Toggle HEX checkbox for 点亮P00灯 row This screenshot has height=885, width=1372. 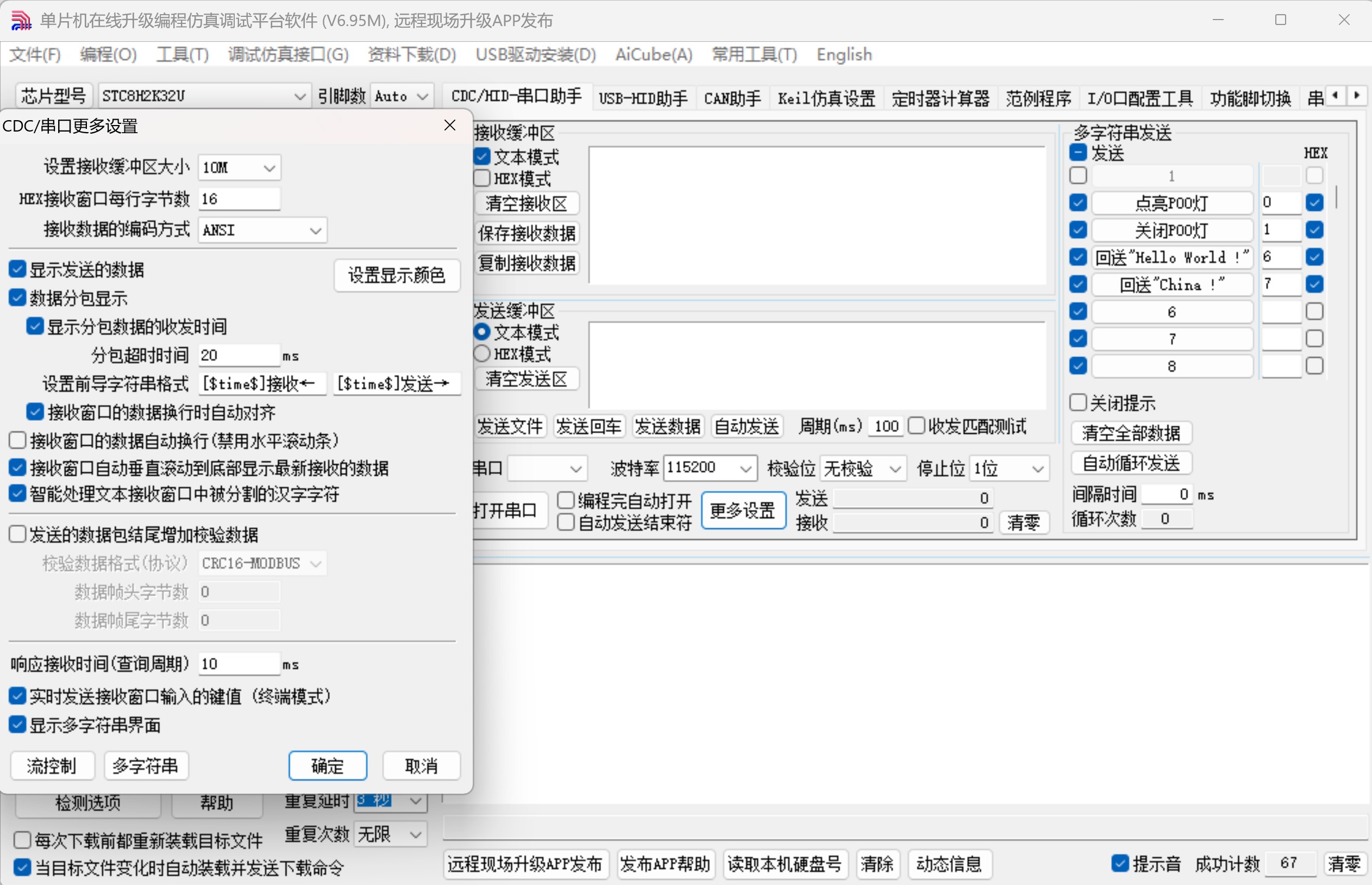[x=1314, y=202]
